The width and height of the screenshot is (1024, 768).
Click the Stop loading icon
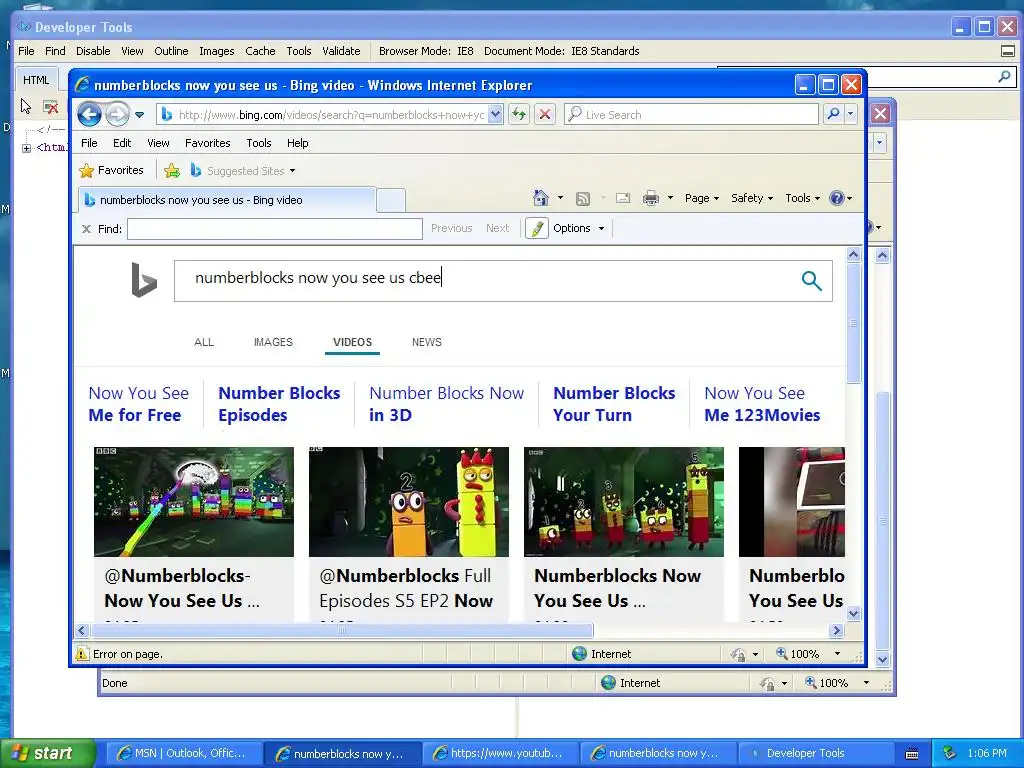pyautogui.click(x=545, y=115)
